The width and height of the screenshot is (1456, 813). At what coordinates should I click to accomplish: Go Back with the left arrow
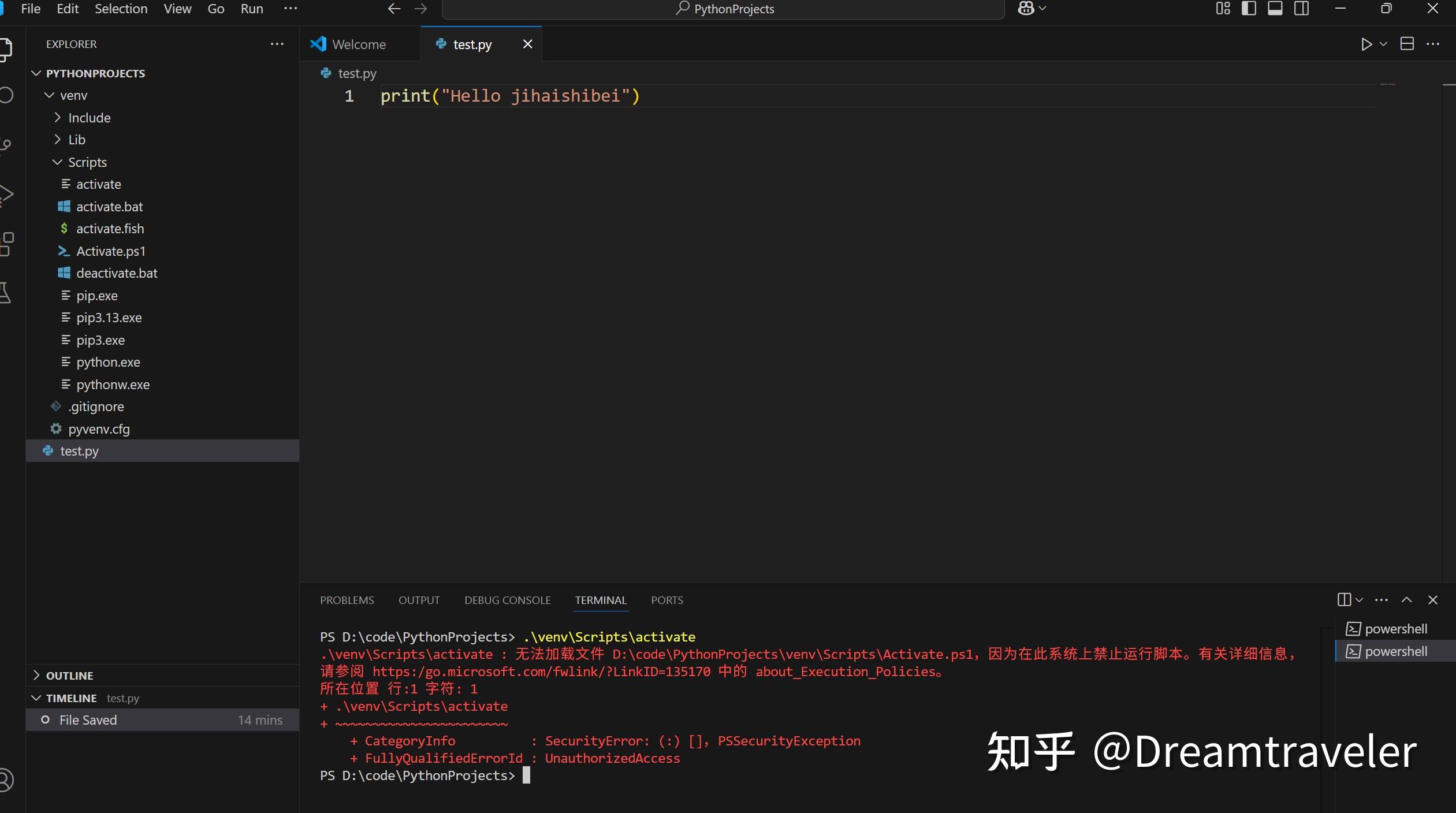(x=394, y=9)
